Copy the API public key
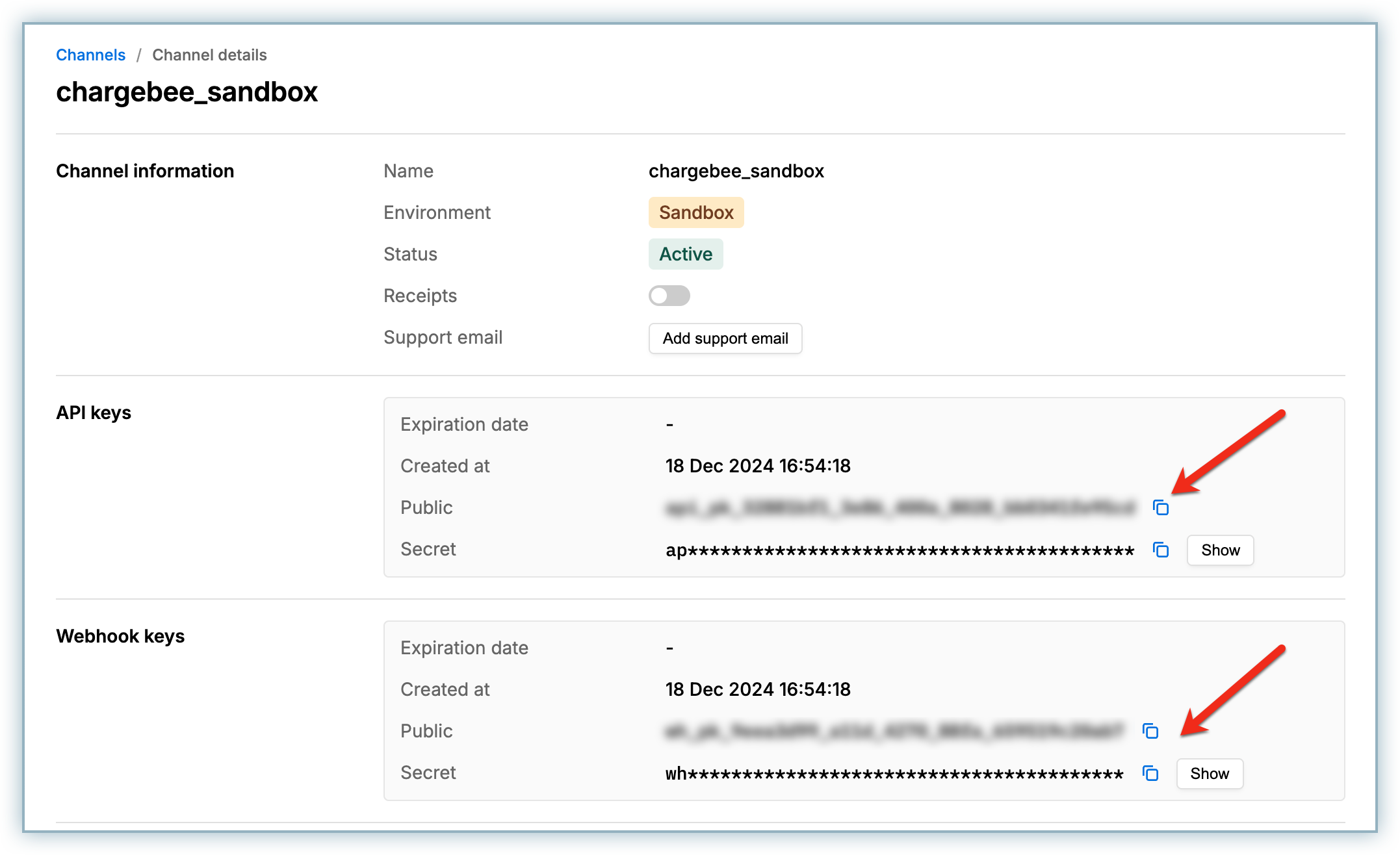 [x=1160, y=507]
